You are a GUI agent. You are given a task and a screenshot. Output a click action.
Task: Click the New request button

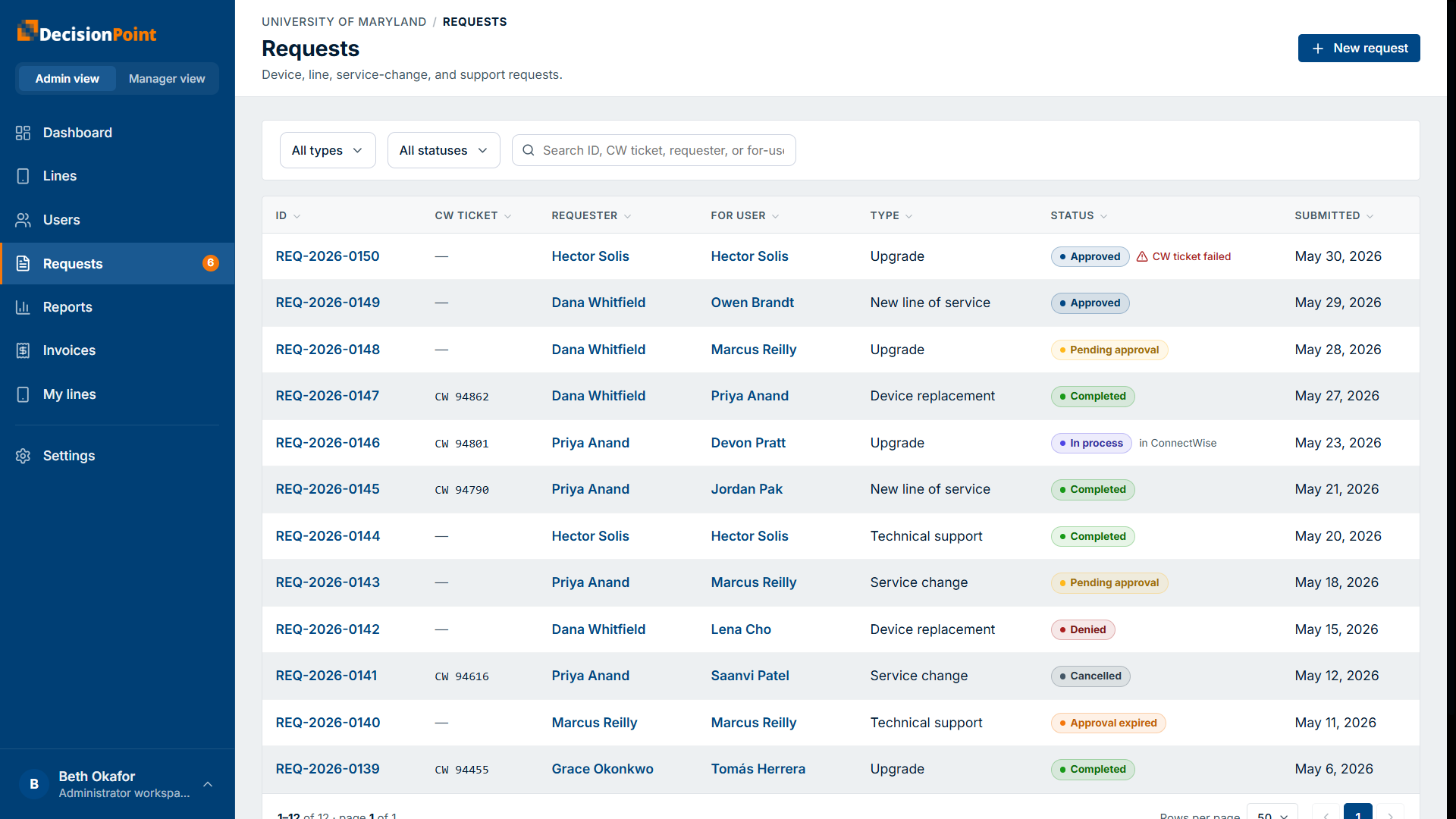(1359, 49)
